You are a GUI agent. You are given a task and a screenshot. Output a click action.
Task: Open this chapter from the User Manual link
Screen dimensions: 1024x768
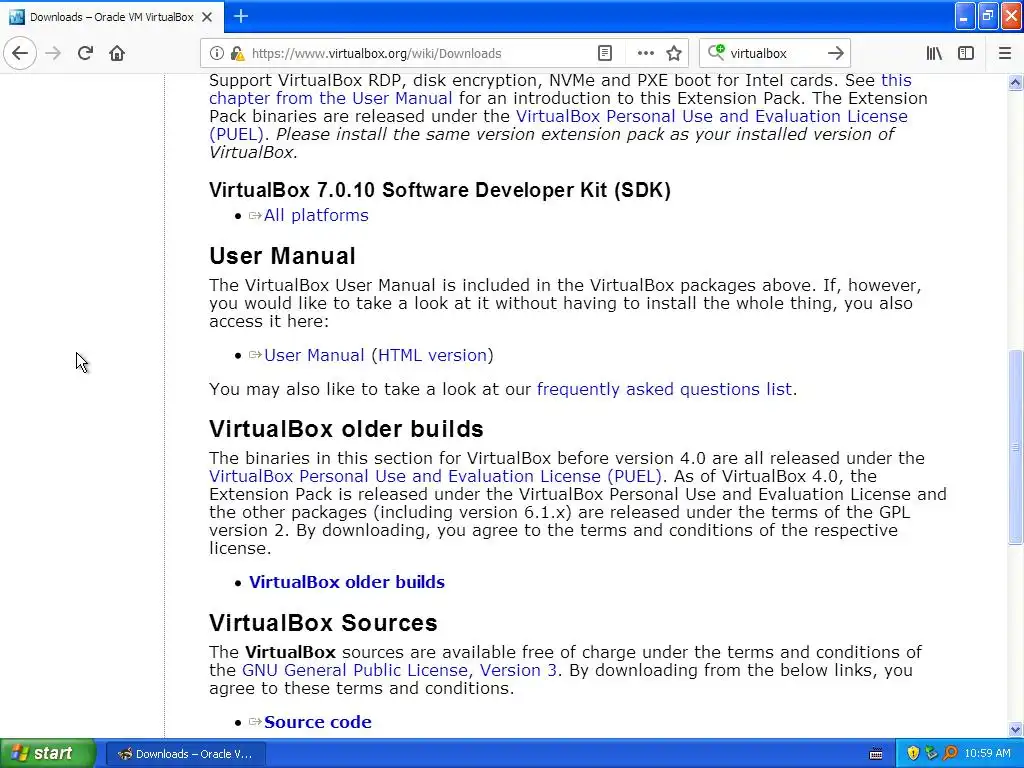(560, 89)
